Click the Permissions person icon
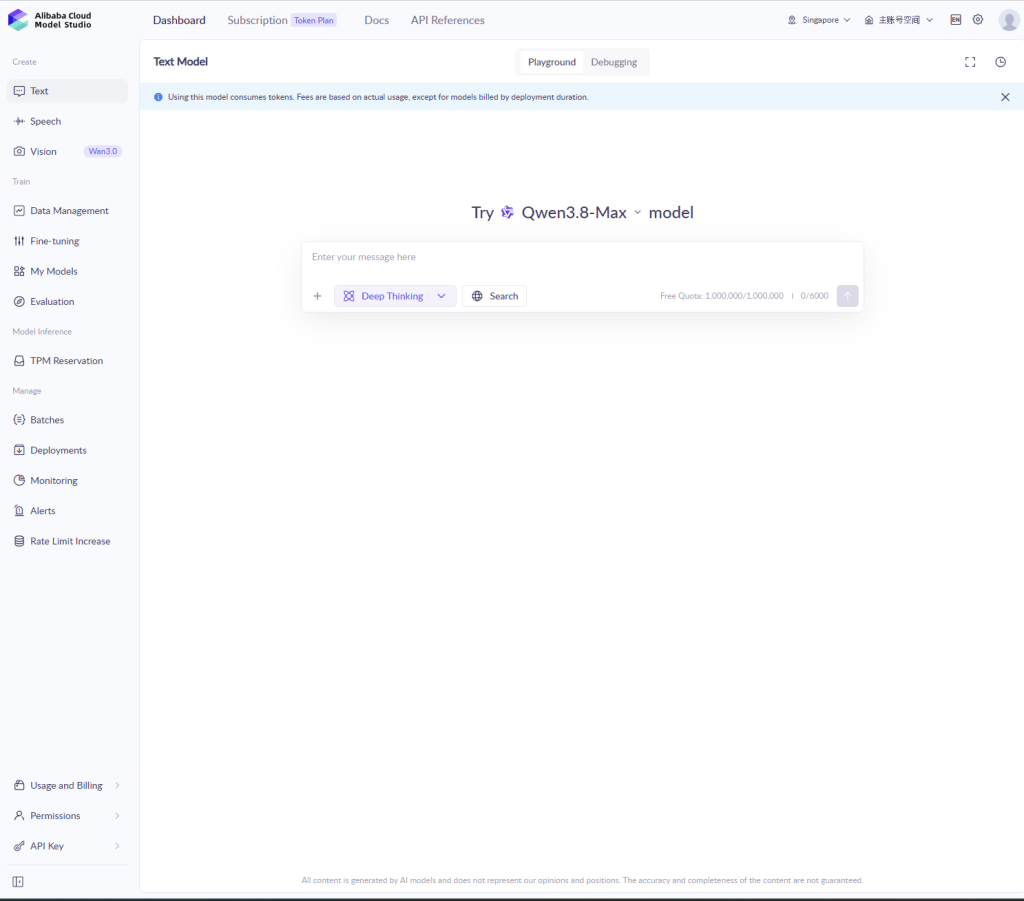1024x901 pixels. [20, 815]
